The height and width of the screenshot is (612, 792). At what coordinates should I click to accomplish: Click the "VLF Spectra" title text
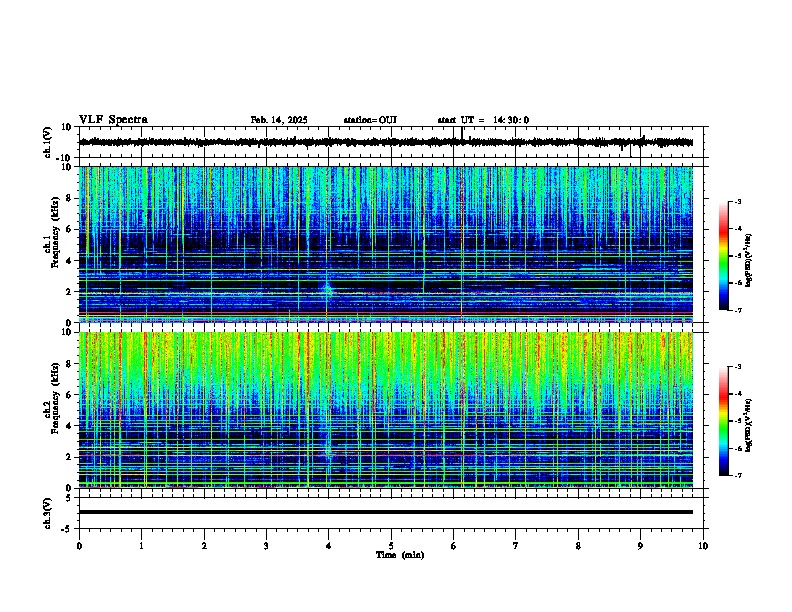tap(113, 120)
